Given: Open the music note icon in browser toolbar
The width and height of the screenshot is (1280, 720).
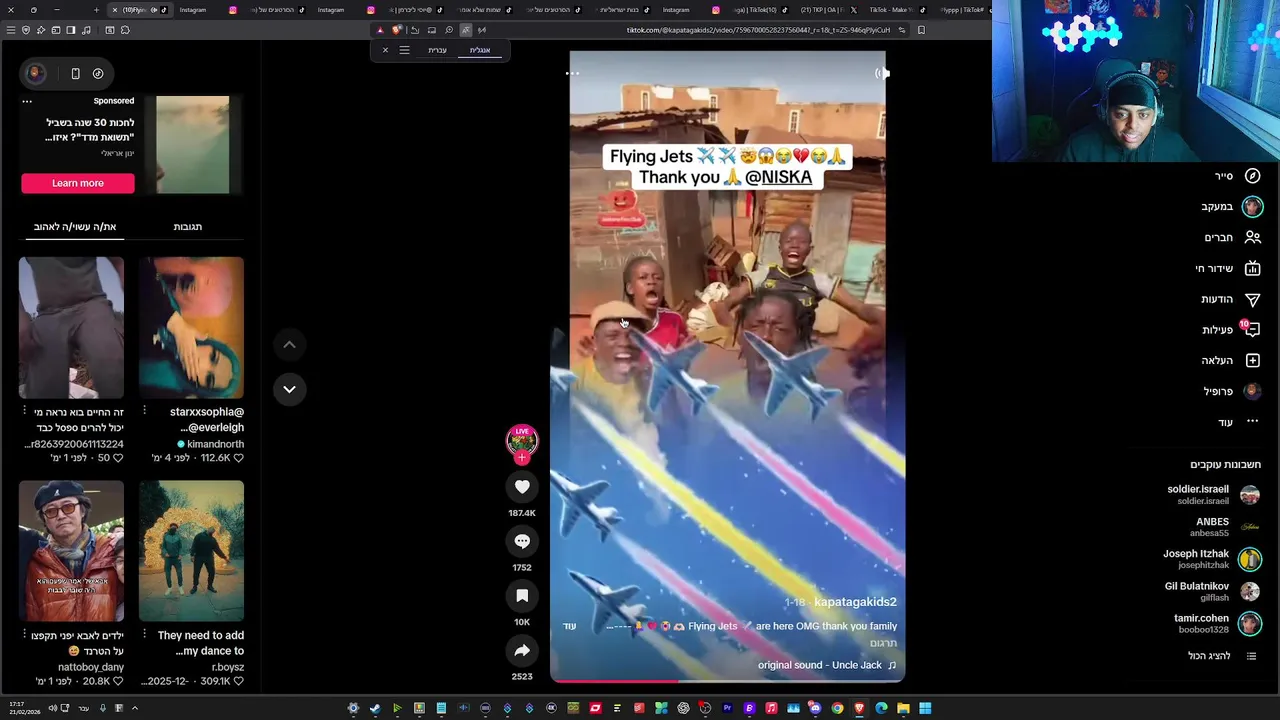Looking at the screenshot, I should click(x=87, y=30).
